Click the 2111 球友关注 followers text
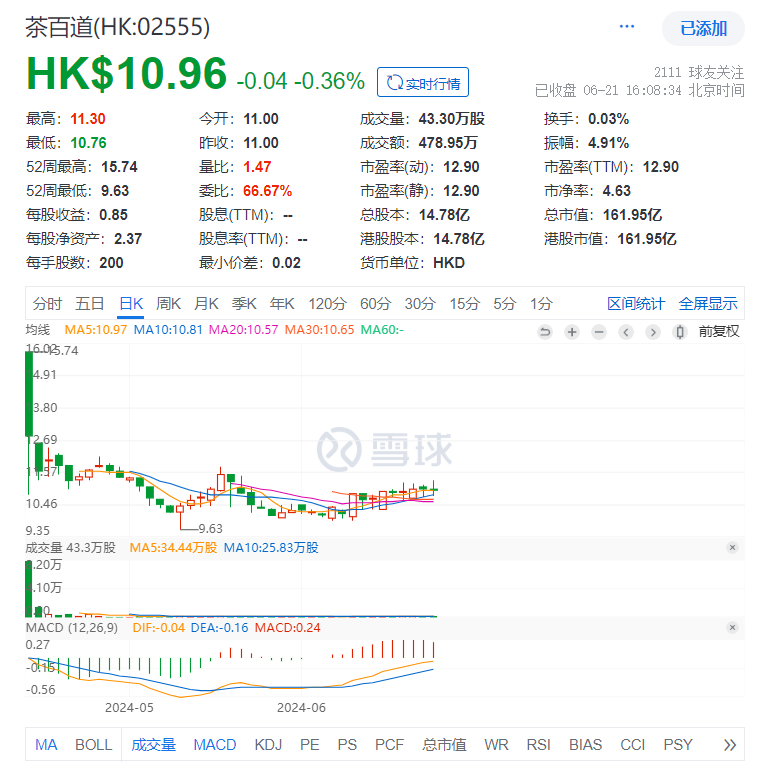The width and height of the screenshot is (766, 776). [x=699, y=73]
